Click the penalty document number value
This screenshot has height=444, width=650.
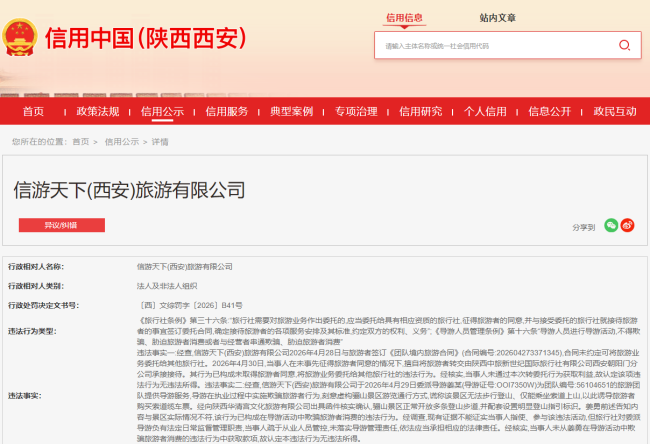click(190, 306)
